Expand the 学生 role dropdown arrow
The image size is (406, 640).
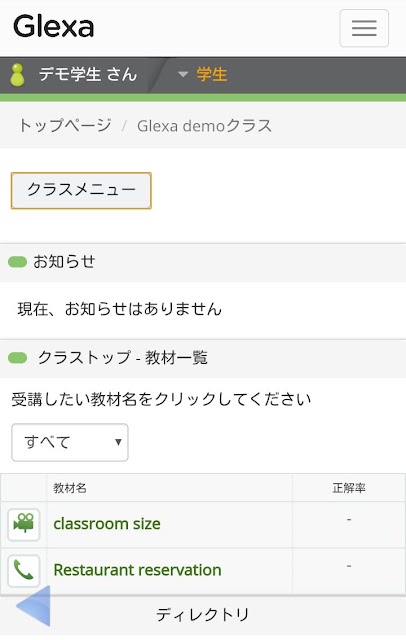pyautogui.click(x=183, y=74)
